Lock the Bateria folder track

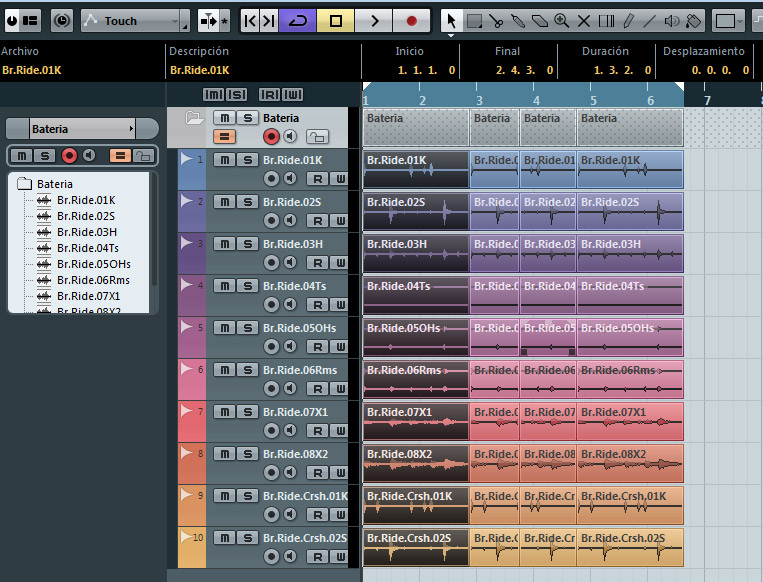317,137
